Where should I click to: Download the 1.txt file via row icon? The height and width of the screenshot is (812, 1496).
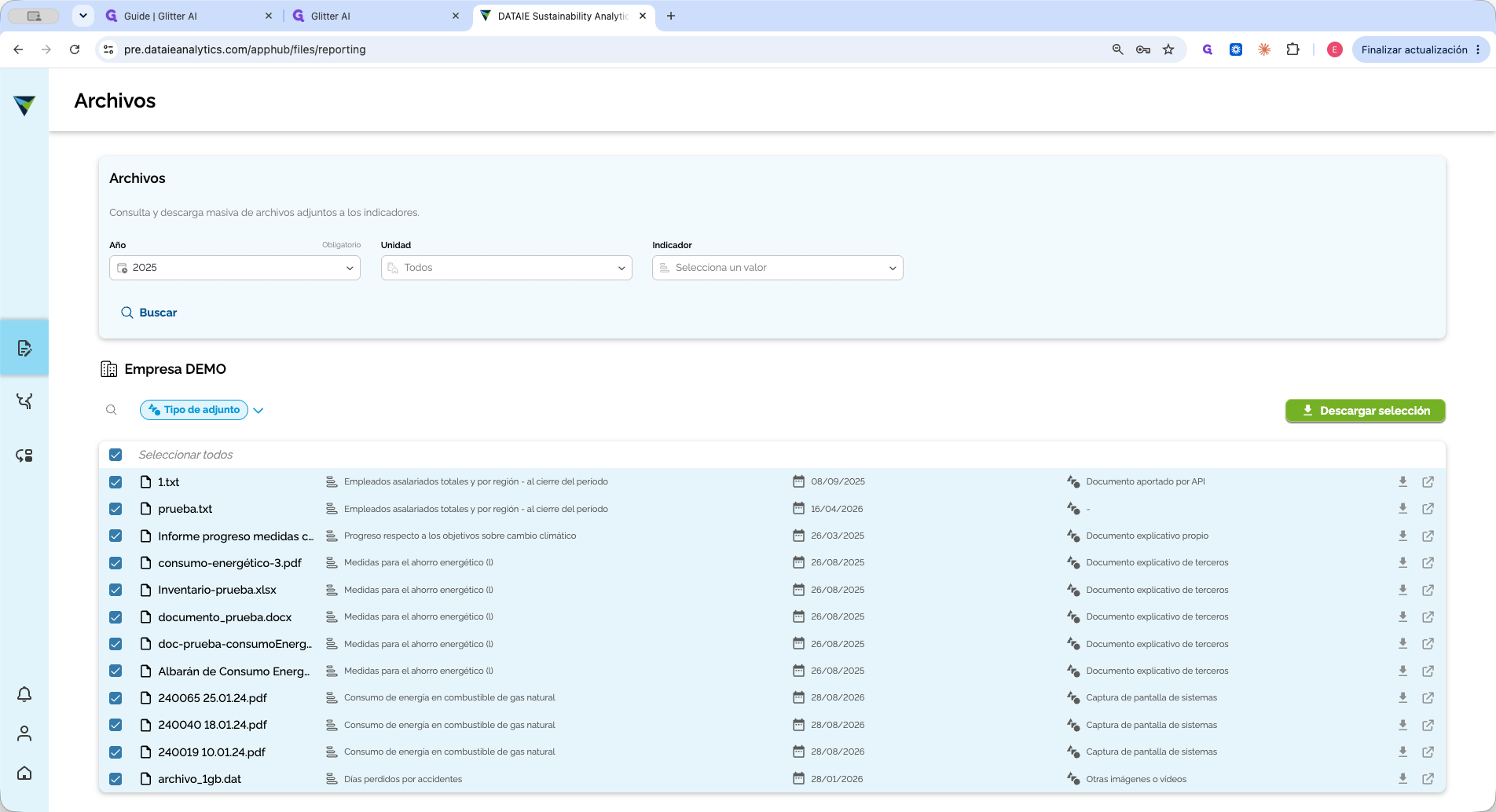click(1402, 481)
